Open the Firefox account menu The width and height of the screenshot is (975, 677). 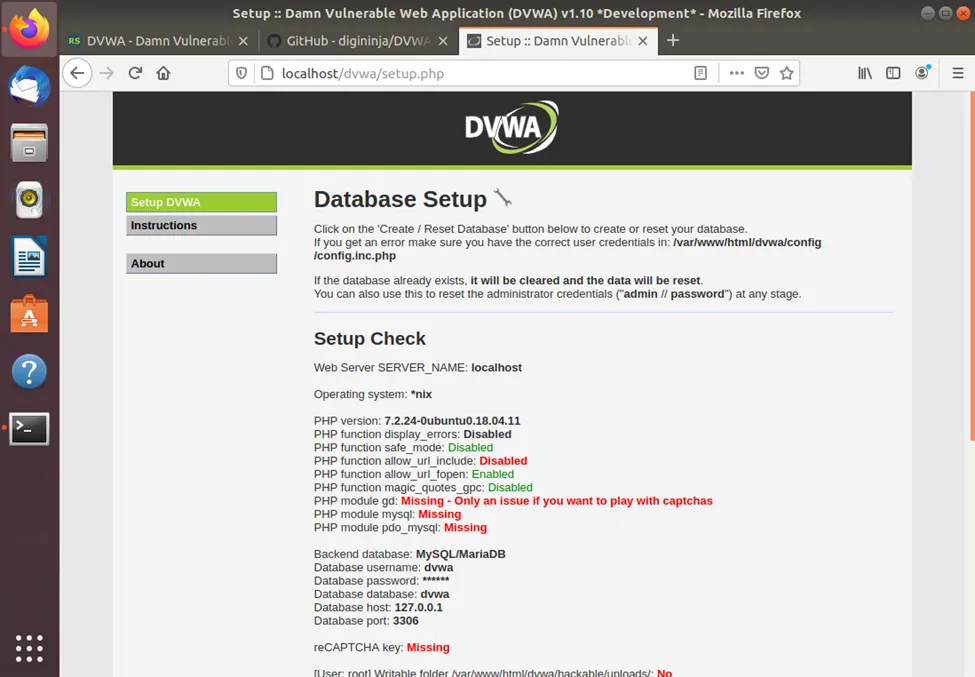[x=922, y=73]
